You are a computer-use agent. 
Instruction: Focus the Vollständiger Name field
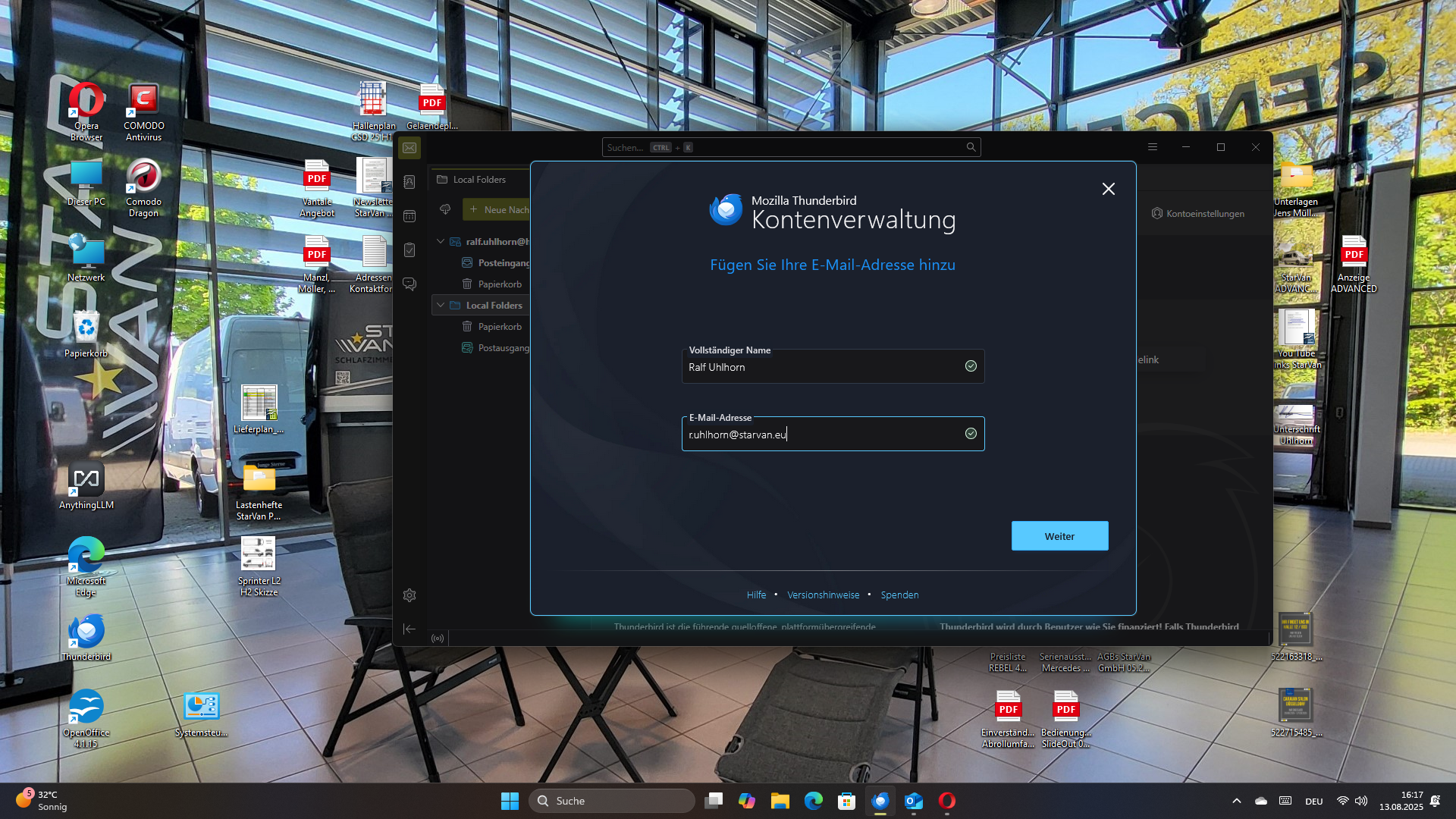(x=823, y=367)
